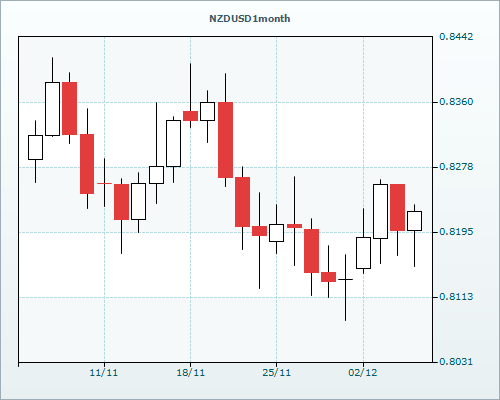Click the NZDUSD1month chart title
Viewport: 500px width, 400px height.
coord(250,19)
